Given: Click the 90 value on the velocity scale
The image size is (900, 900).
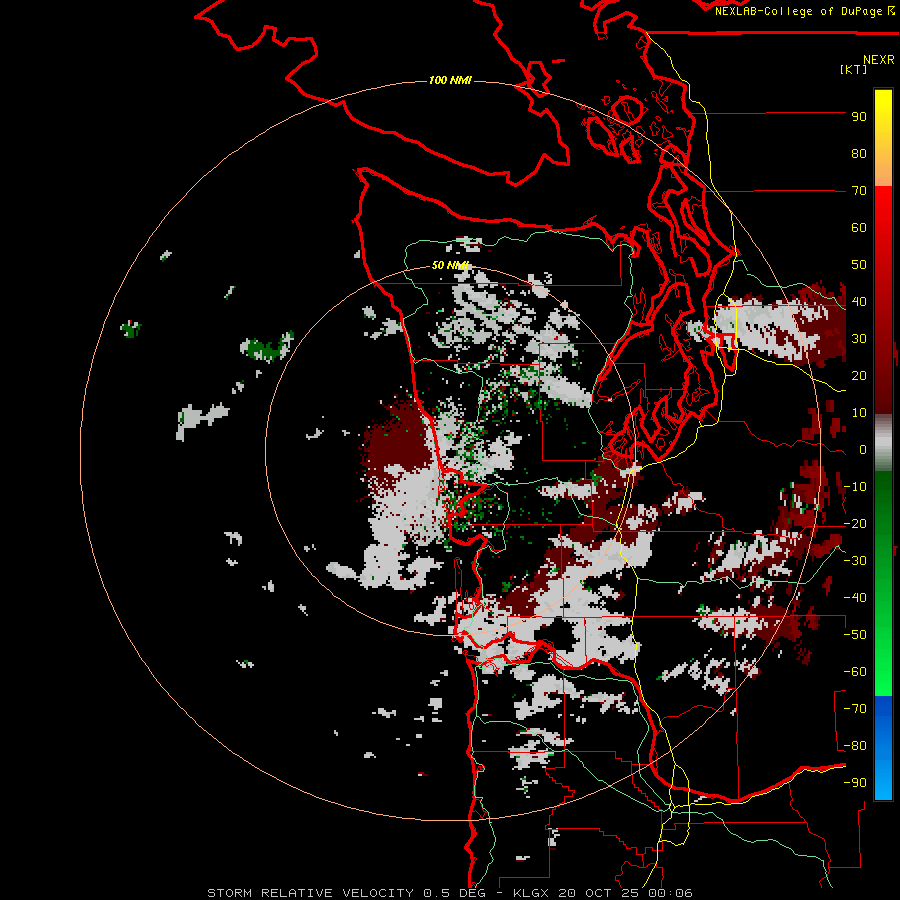Looking at the screenshot, I should 859,117.
